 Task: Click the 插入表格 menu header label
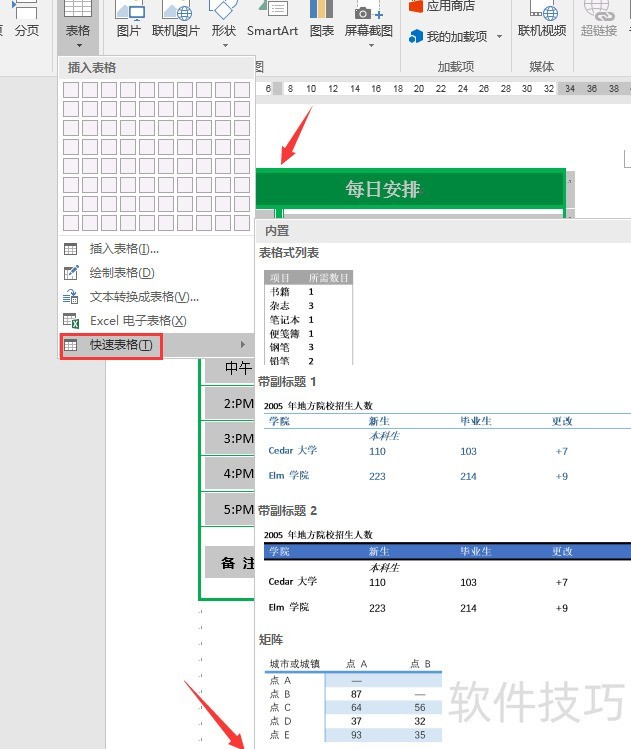click(x=92, y=68)
